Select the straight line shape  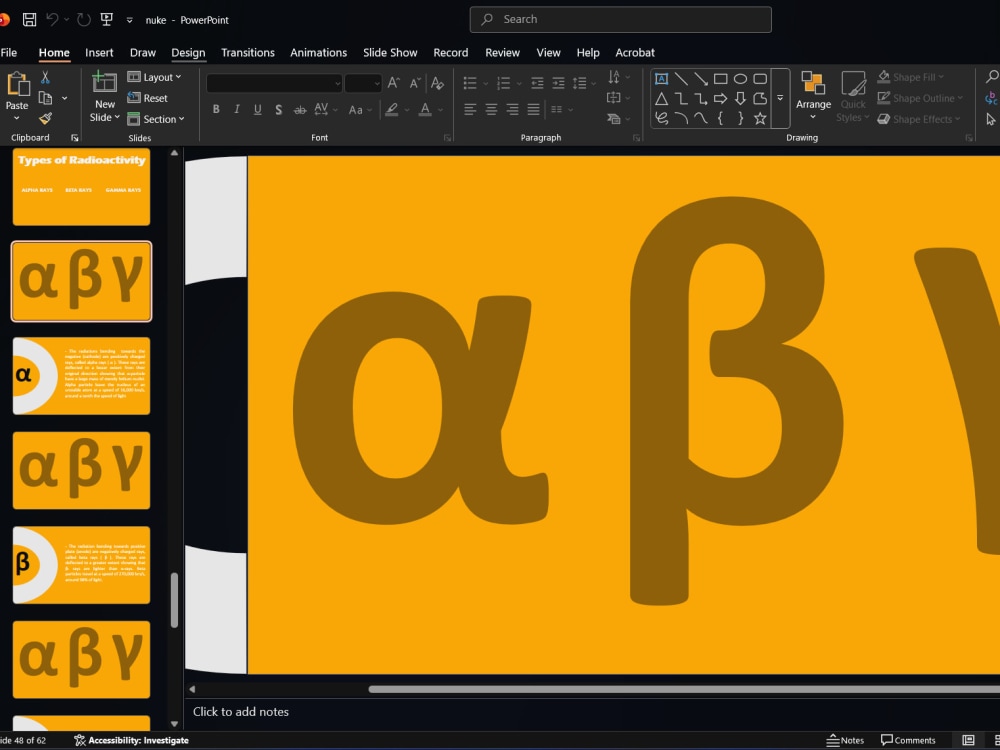(x=681, y=78)
